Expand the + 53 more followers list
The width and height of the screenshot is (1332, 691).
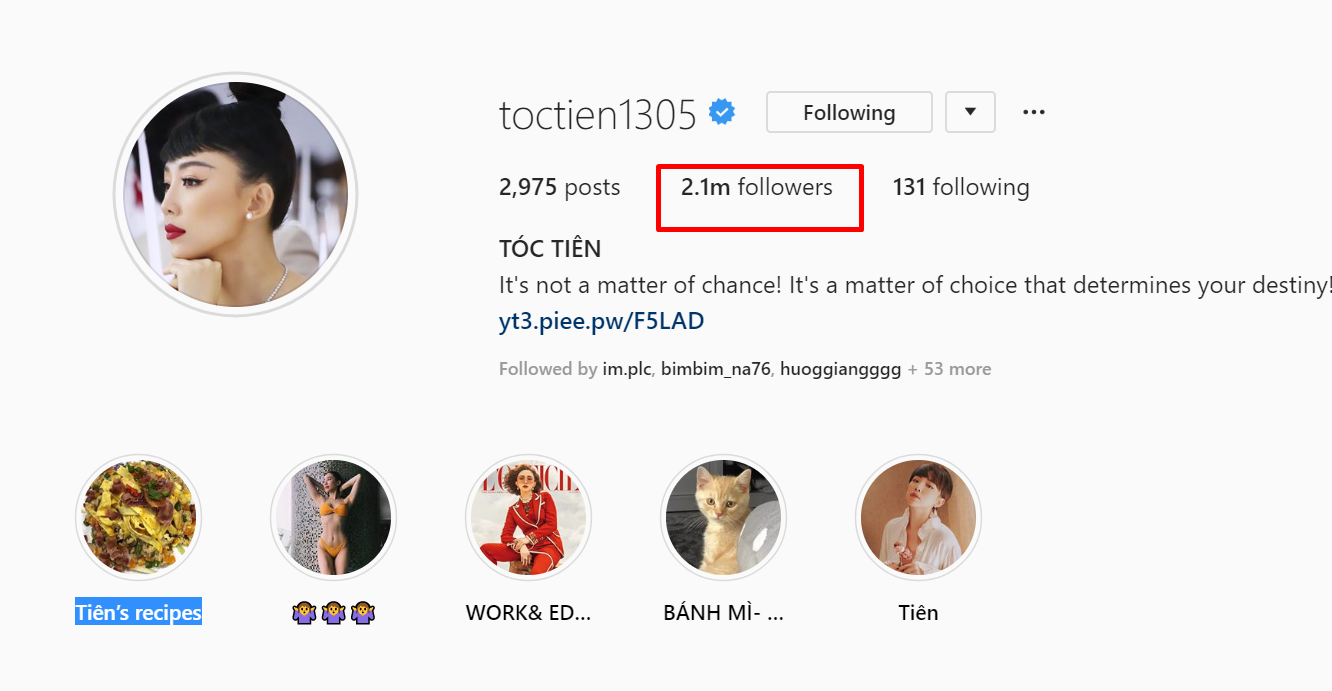click(950, 368)
